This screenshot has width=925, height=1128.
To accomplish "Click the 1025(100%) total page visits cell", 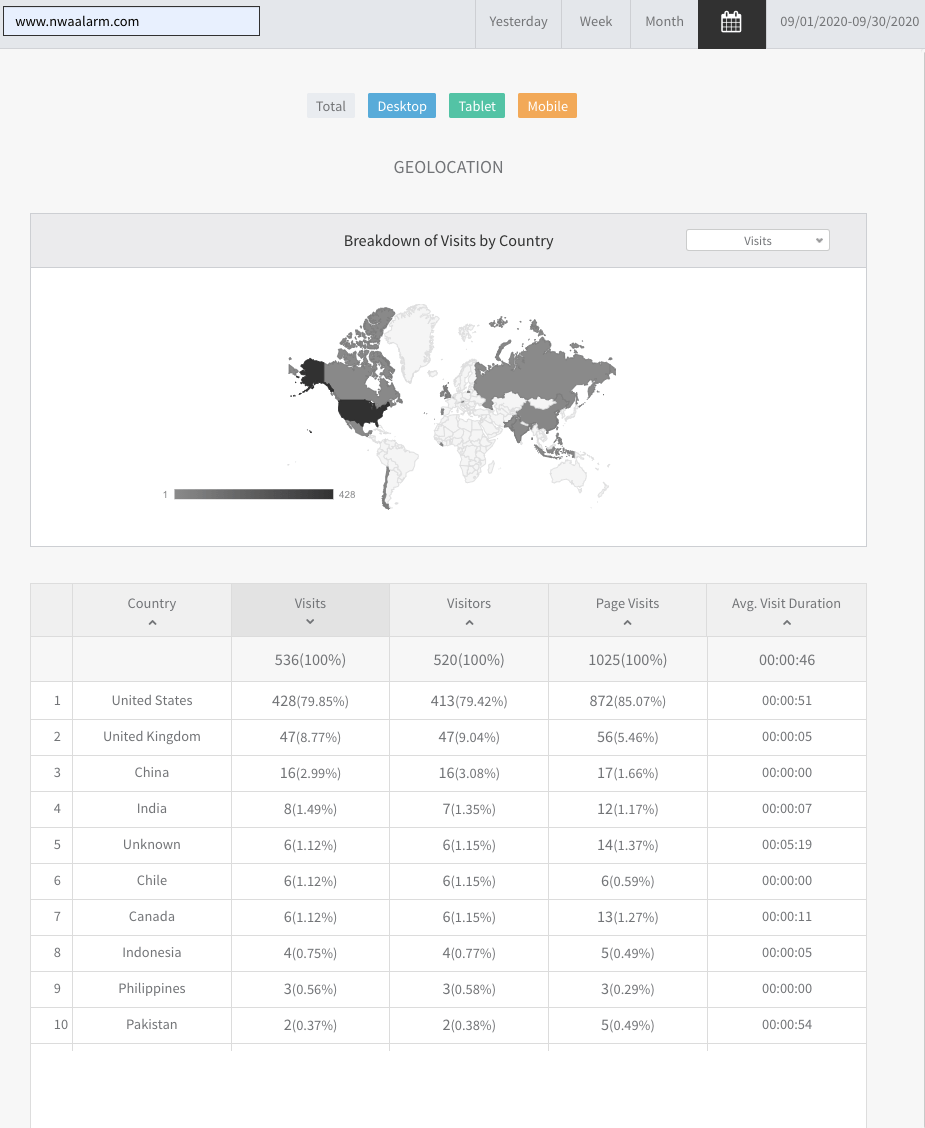I will click(627, 660).
